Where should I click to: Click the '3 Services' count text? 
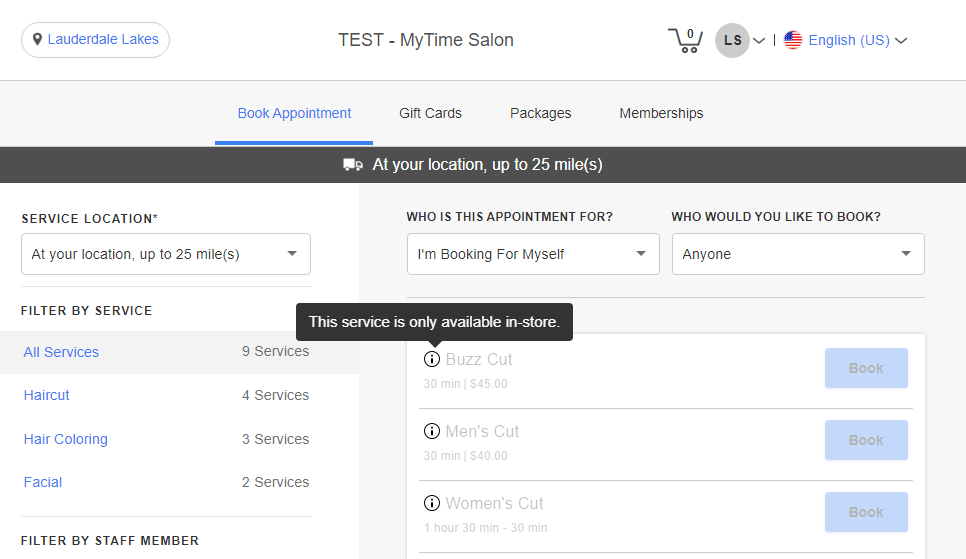[275, 439]
